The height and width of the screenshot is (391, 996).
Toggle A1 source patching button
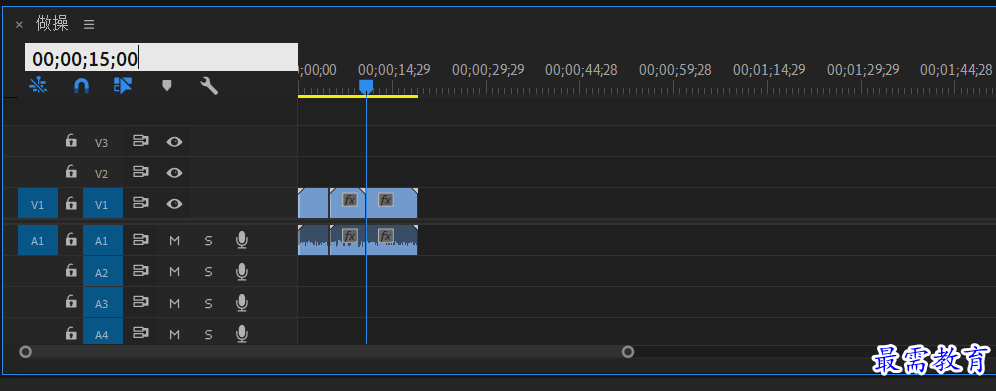click(38, 241)
